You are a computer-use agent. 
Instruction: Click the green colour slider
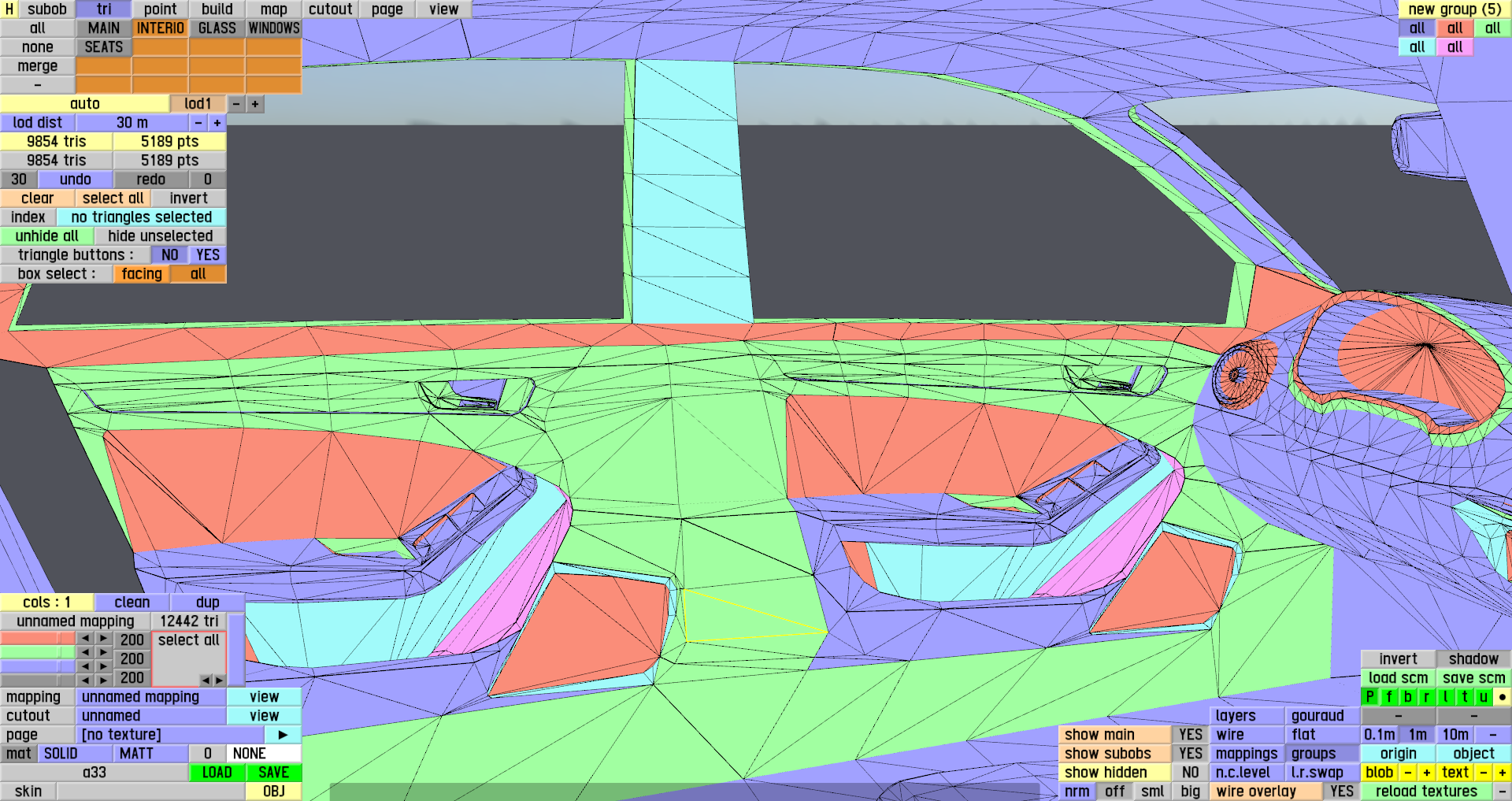click(x=38, y=653)
